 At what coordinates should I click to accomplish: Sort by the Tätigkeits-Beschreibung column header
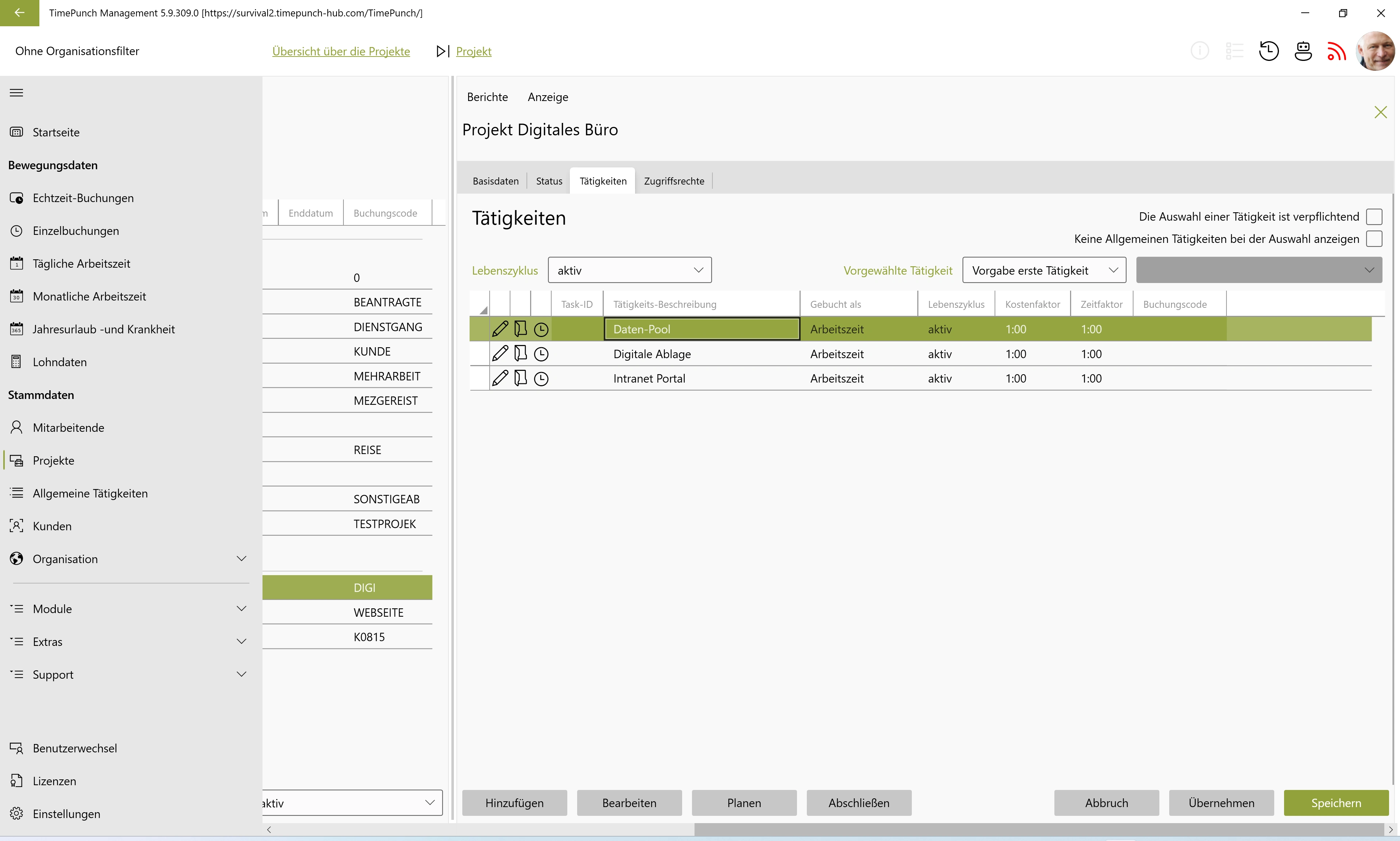point(701,304)
